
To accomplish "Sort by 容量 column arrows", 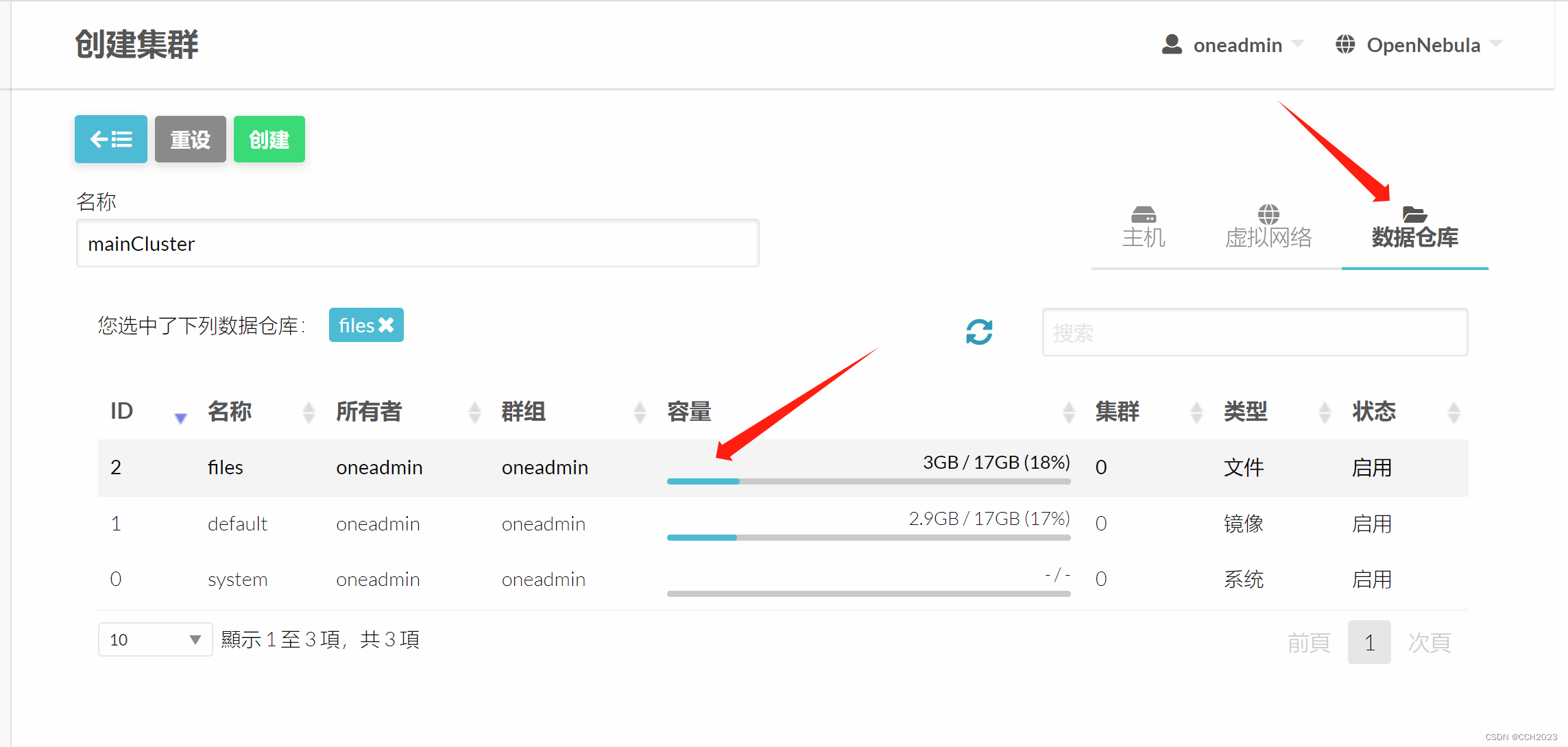I will [x=1068, y=412].
